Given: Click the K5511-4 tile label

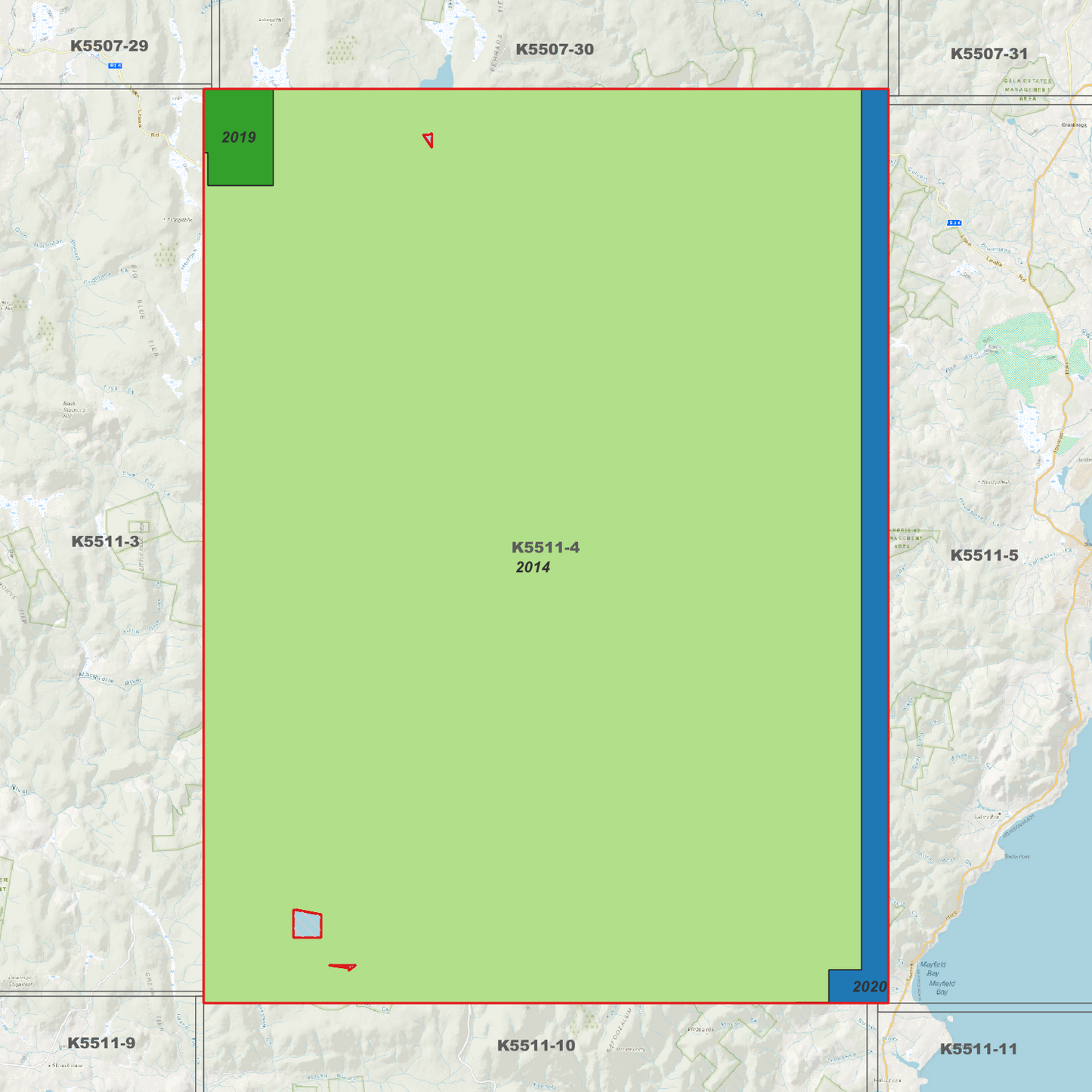Looking at the screenshot, I should (545, 547).
